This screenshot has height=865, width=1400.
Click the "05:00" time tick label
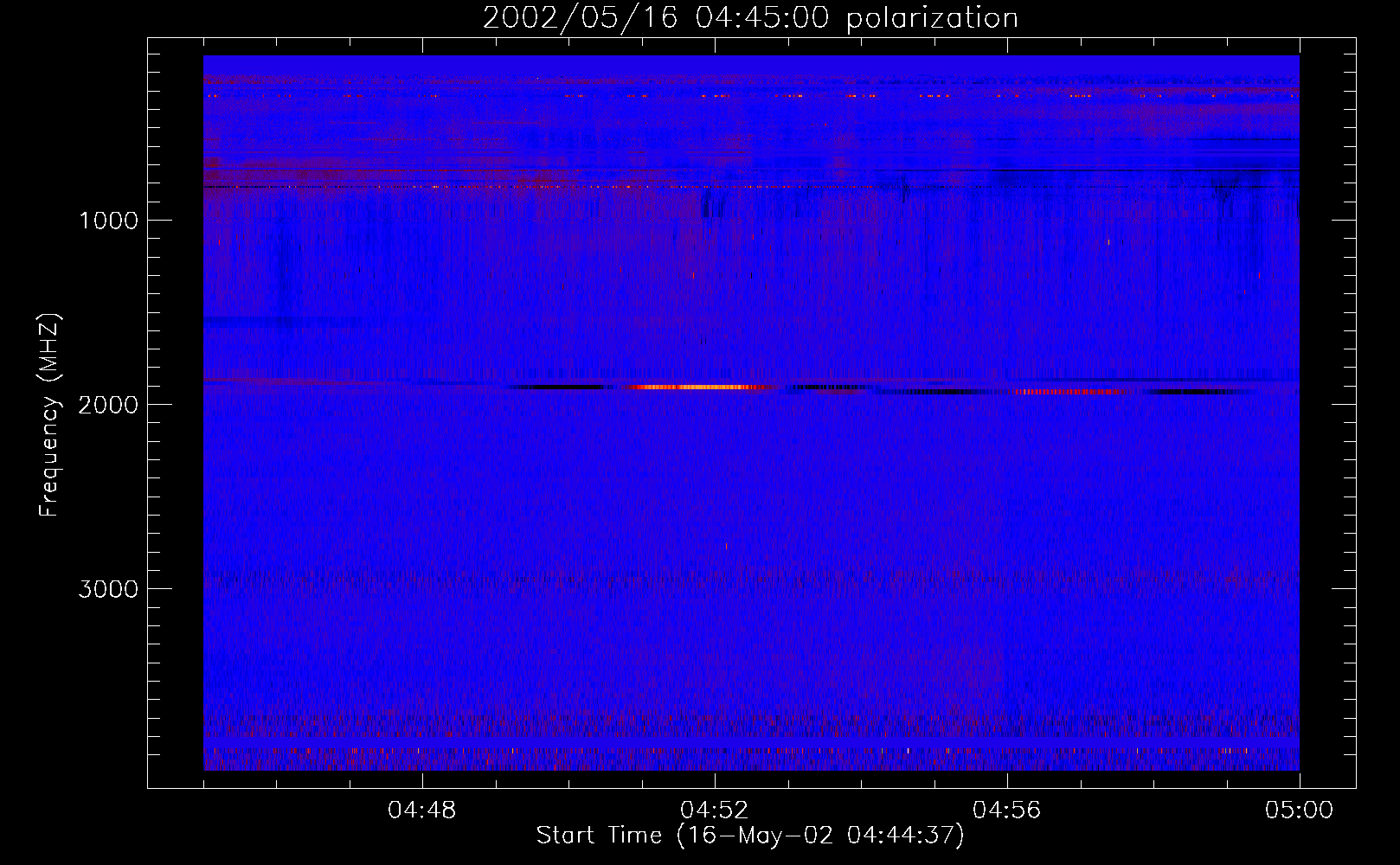coord(1300,811)
